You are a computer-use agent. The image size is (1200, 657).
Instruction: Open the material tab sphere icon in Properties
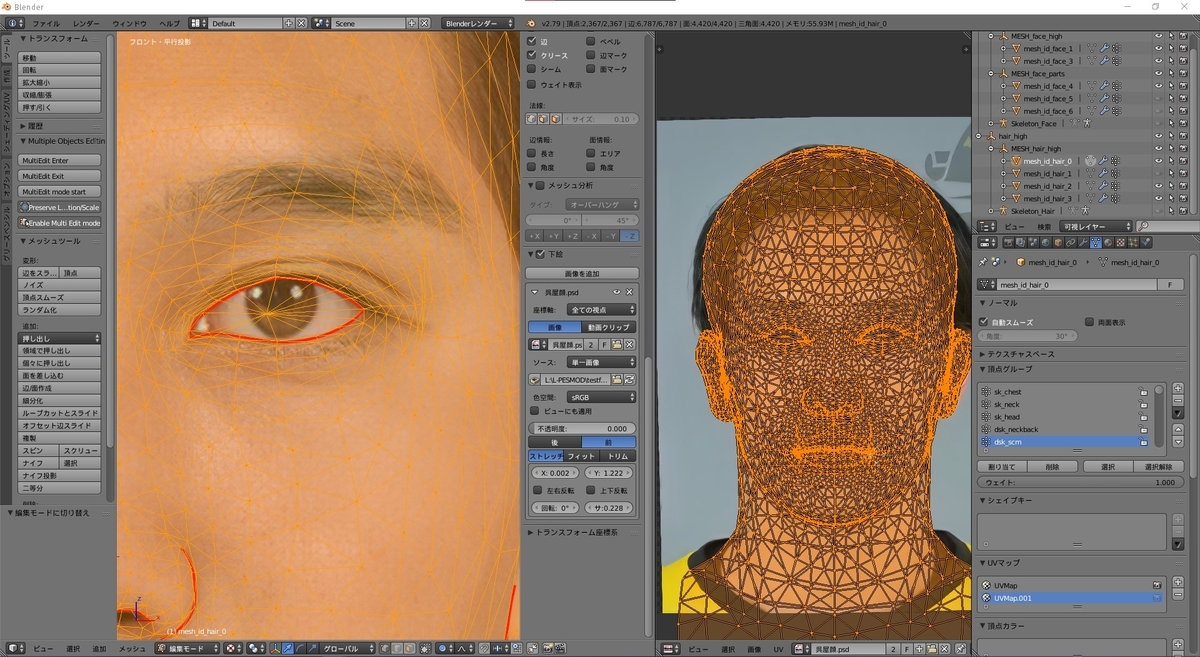[x=1108, y=243]
